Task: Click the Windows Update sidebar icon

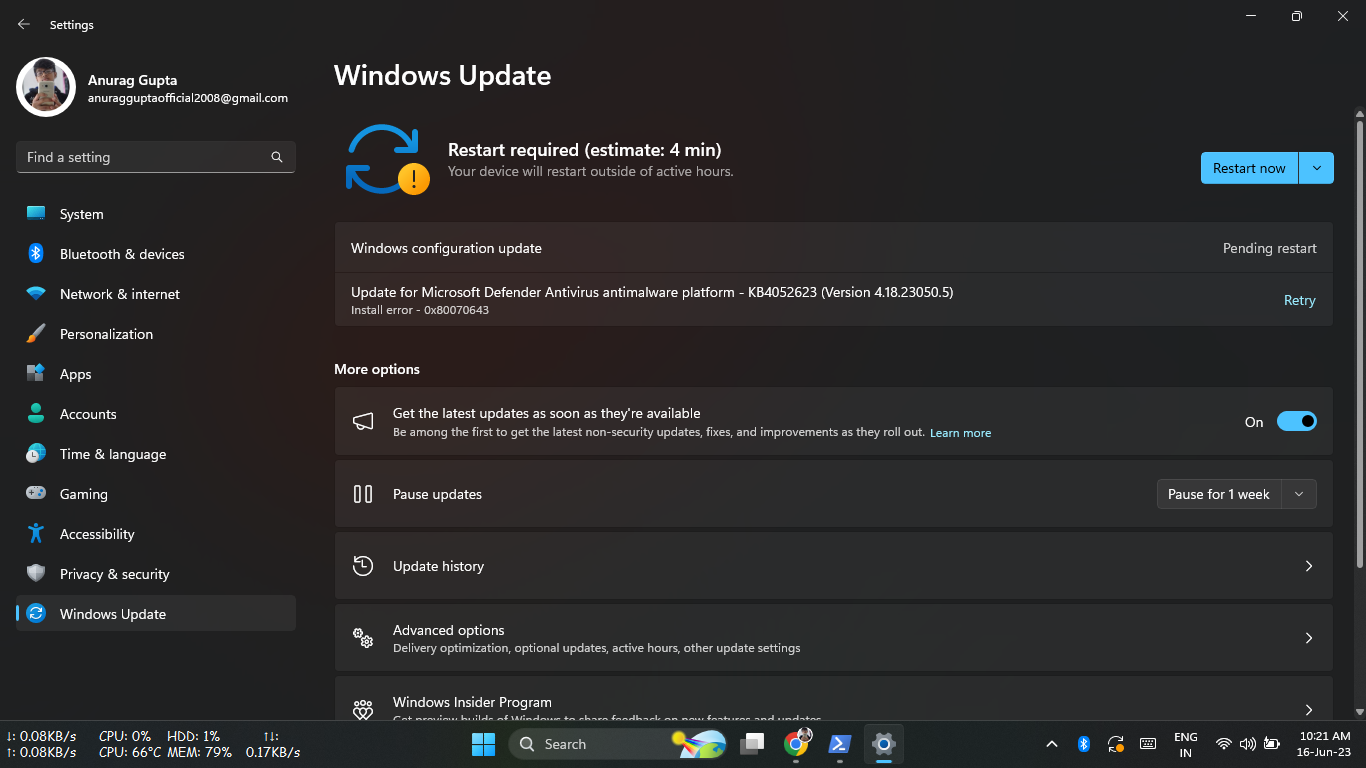Action: click(x=36, y=613)
